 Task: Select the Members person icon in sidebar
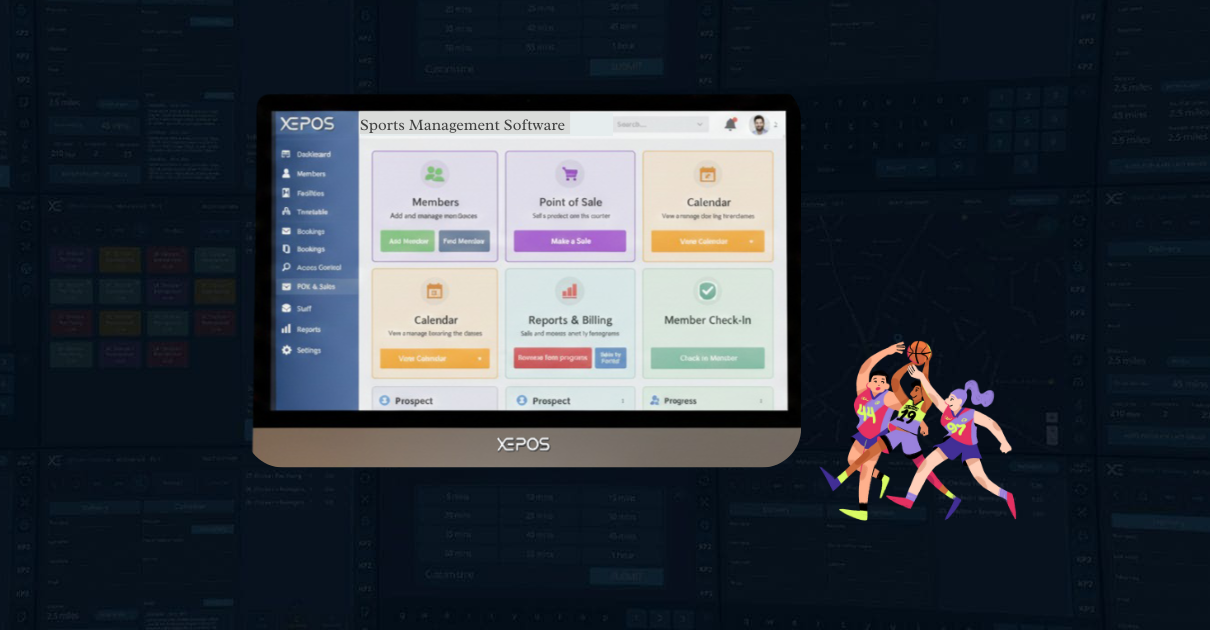click(x=286, y=173)
